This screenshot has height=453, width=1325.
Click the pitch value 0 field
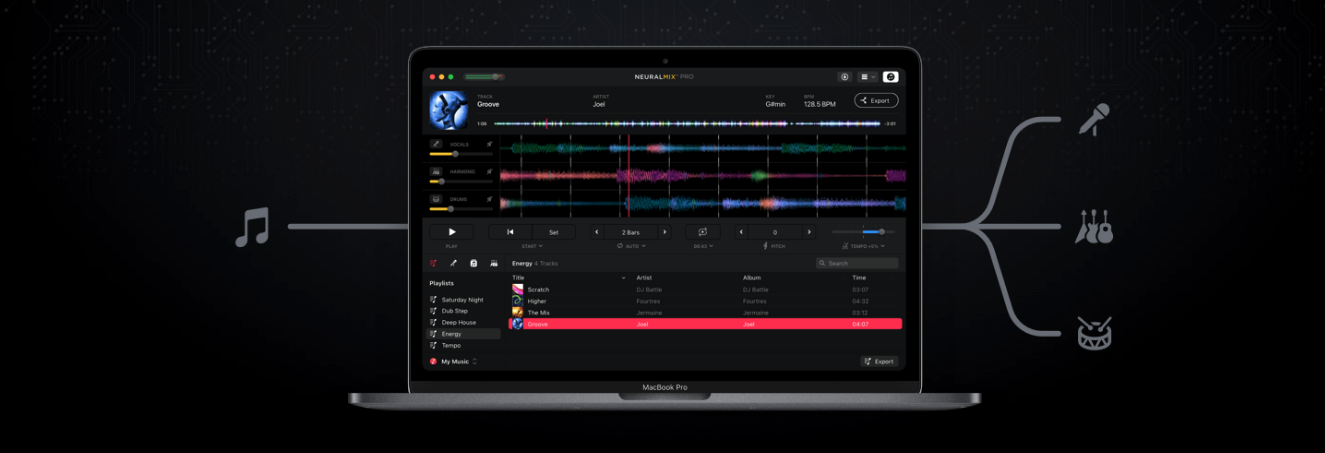pos(775,232)
